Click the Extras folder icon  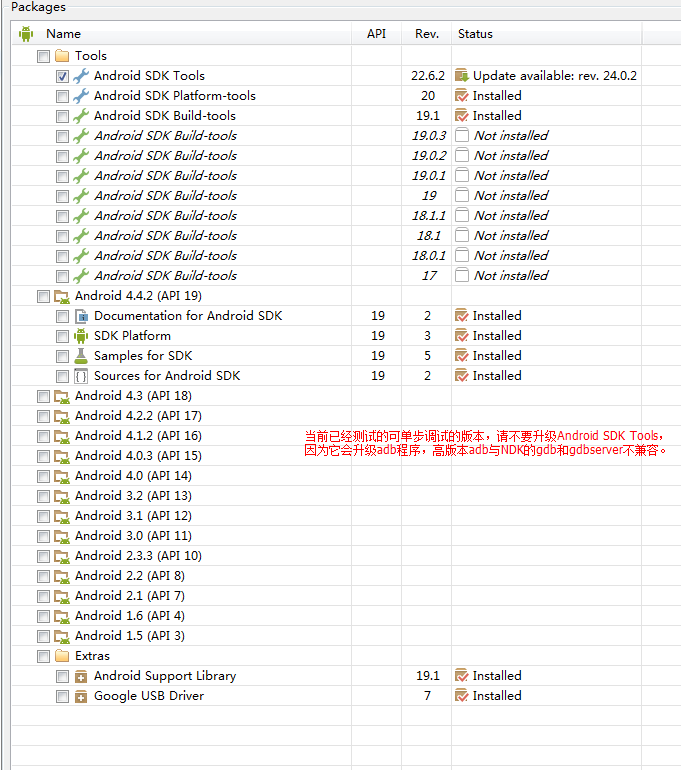coord(62,656)
